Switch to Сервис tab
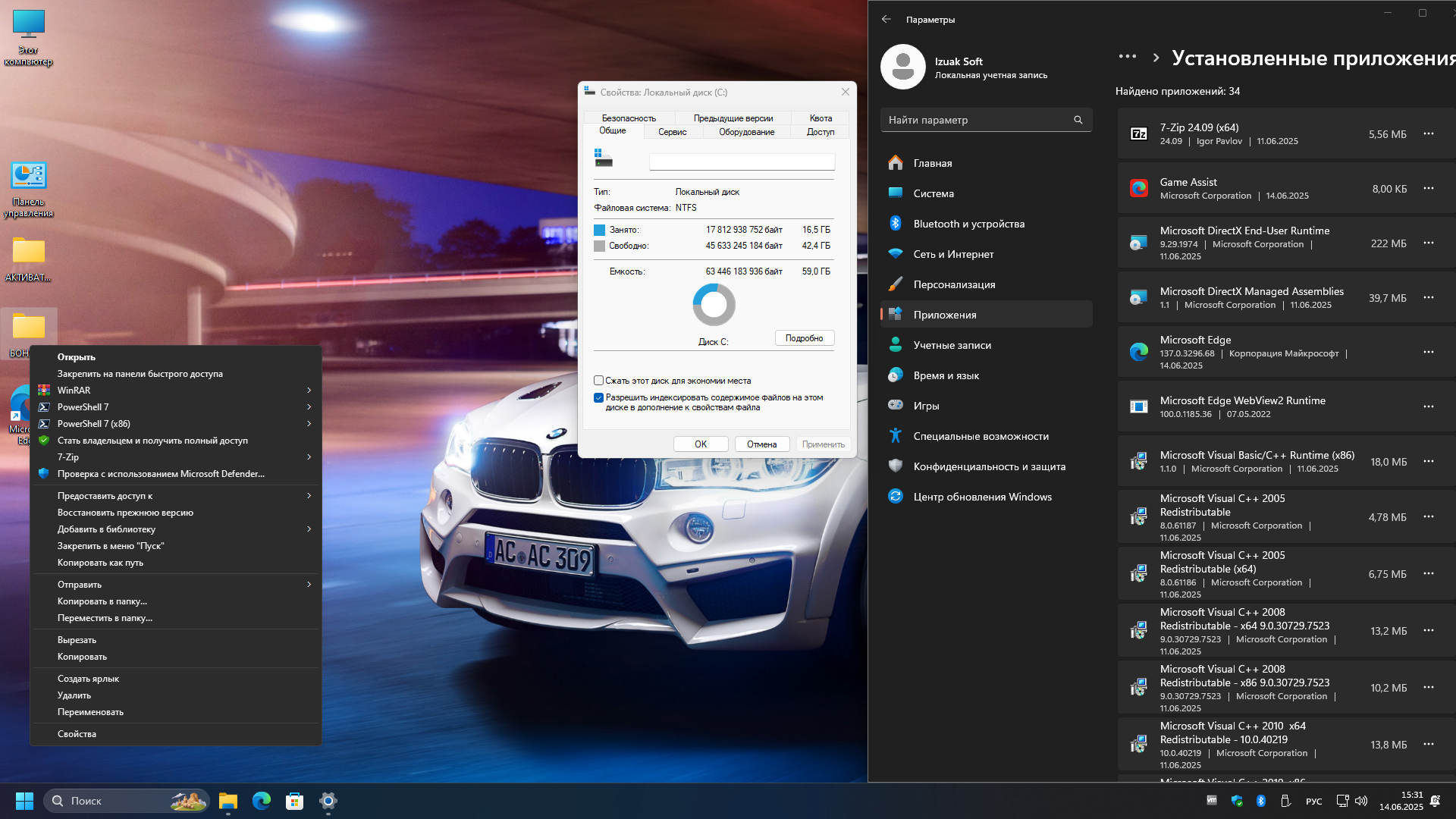This screenshot has height=819, width=1456. (x=673, y=132)
